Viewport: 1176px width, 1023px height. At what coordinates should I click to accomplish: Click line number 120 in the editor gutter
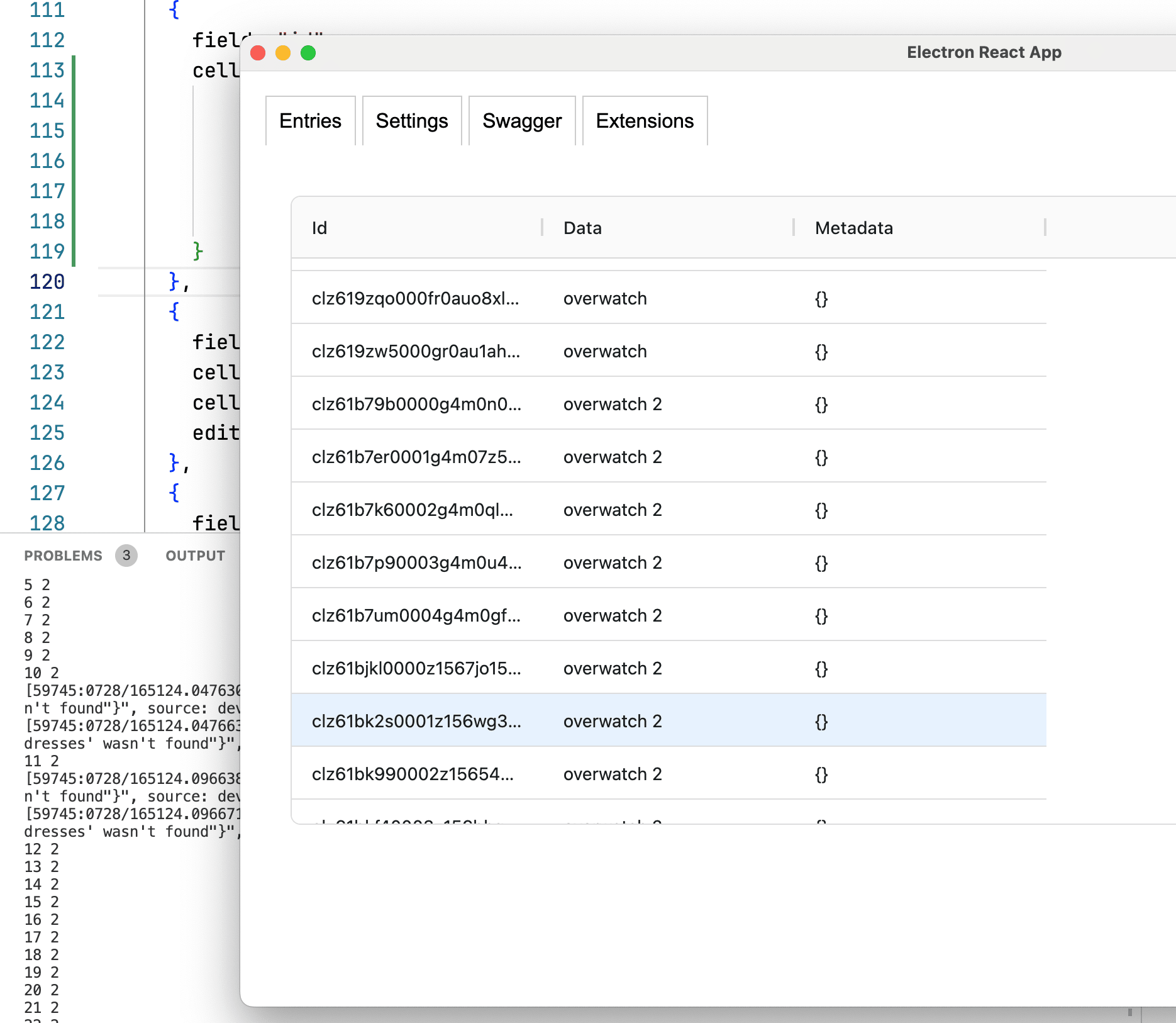[47, 282]
